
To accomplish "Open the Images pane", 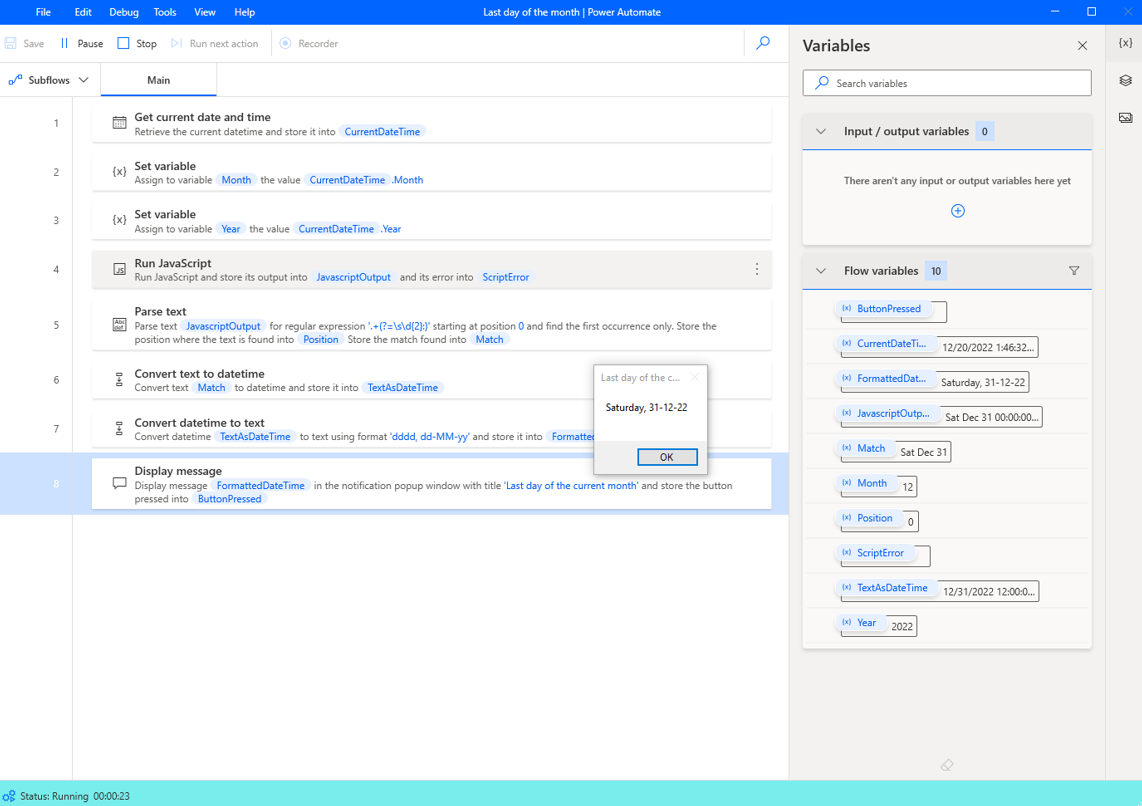I will [1127, 117].
